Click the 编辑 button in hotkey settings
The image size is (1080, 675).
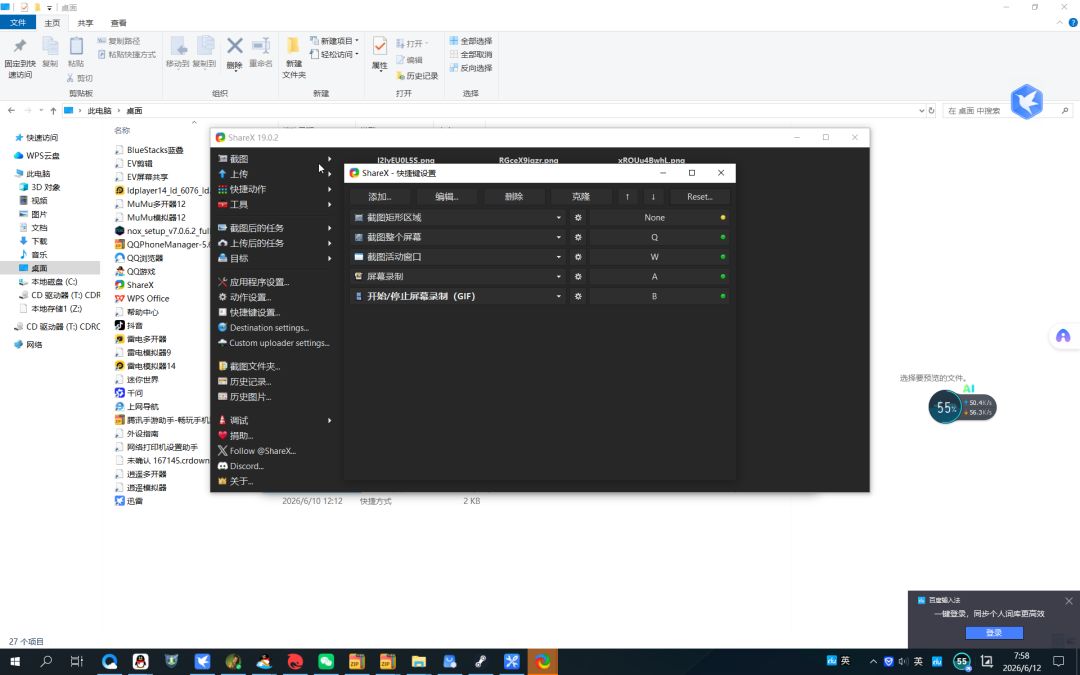click(446, 196)
